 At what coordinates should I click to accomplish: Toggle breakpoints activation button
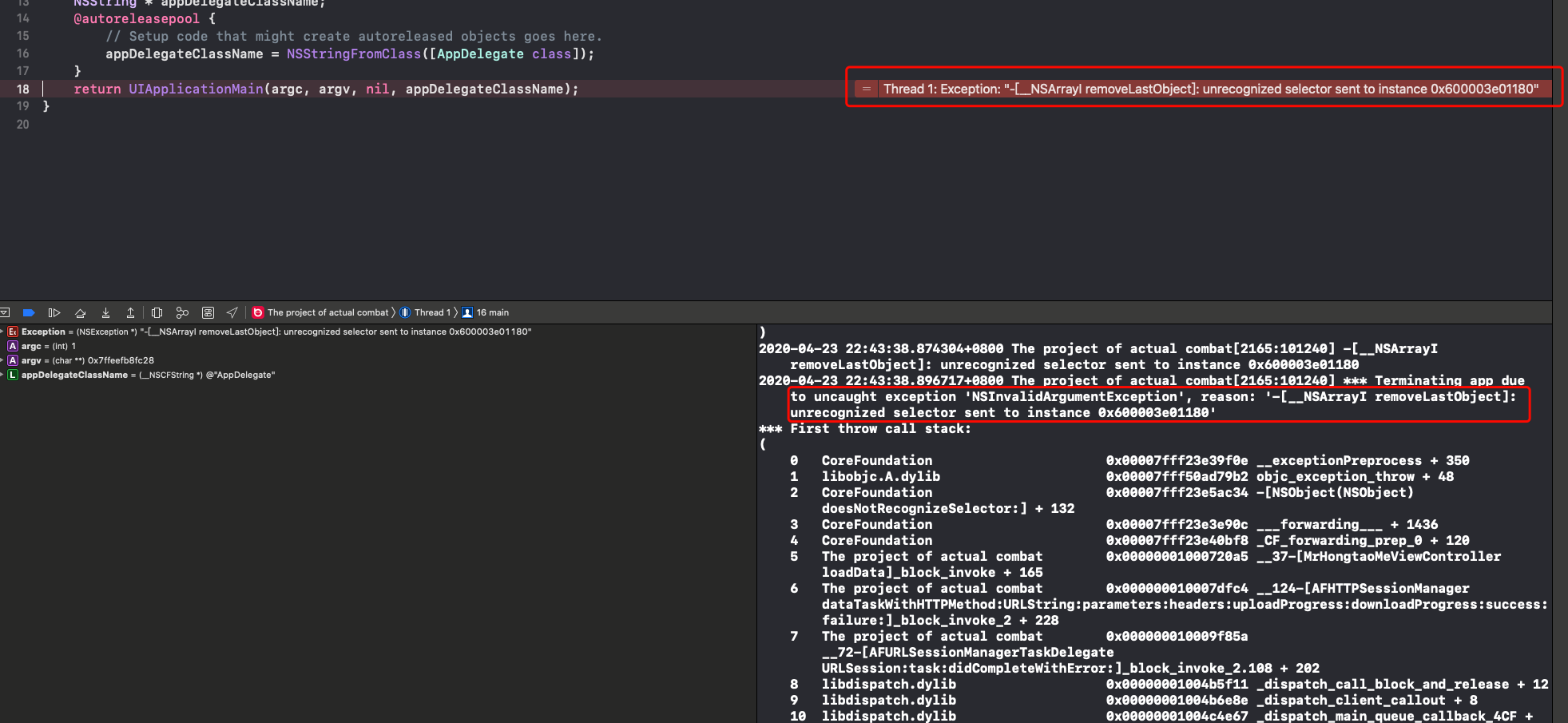click(29, 312)
